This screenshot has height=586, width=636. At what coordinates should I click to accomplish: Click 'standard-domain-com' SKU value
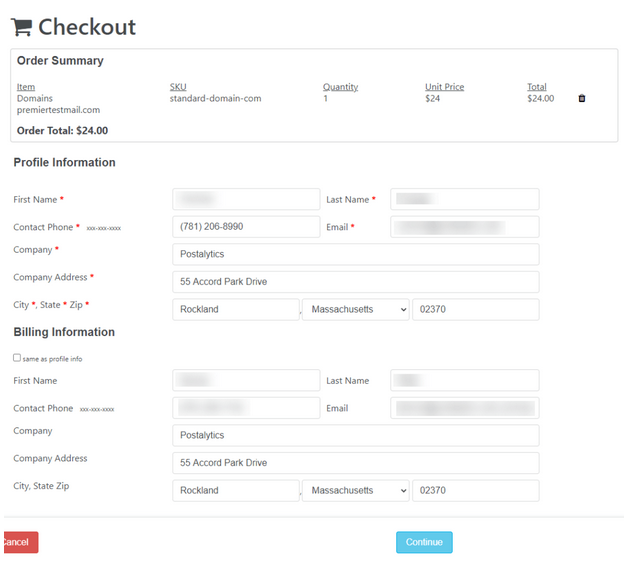215,99
